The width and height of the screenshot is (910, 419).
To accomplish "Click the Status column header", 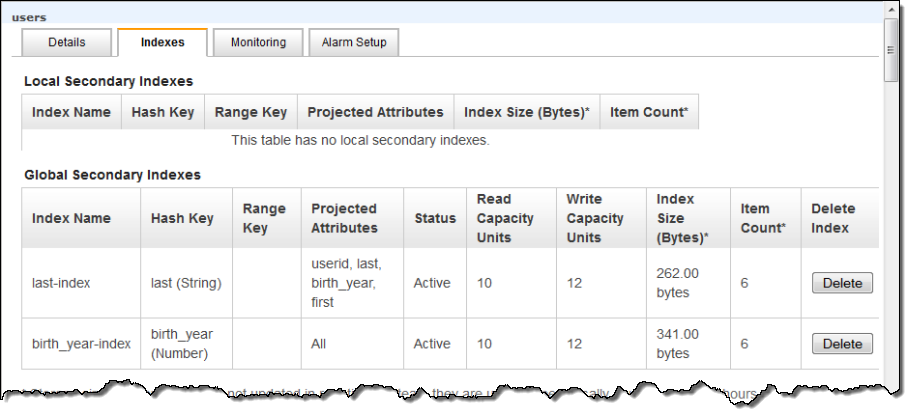I will click(x=435, y=218).
